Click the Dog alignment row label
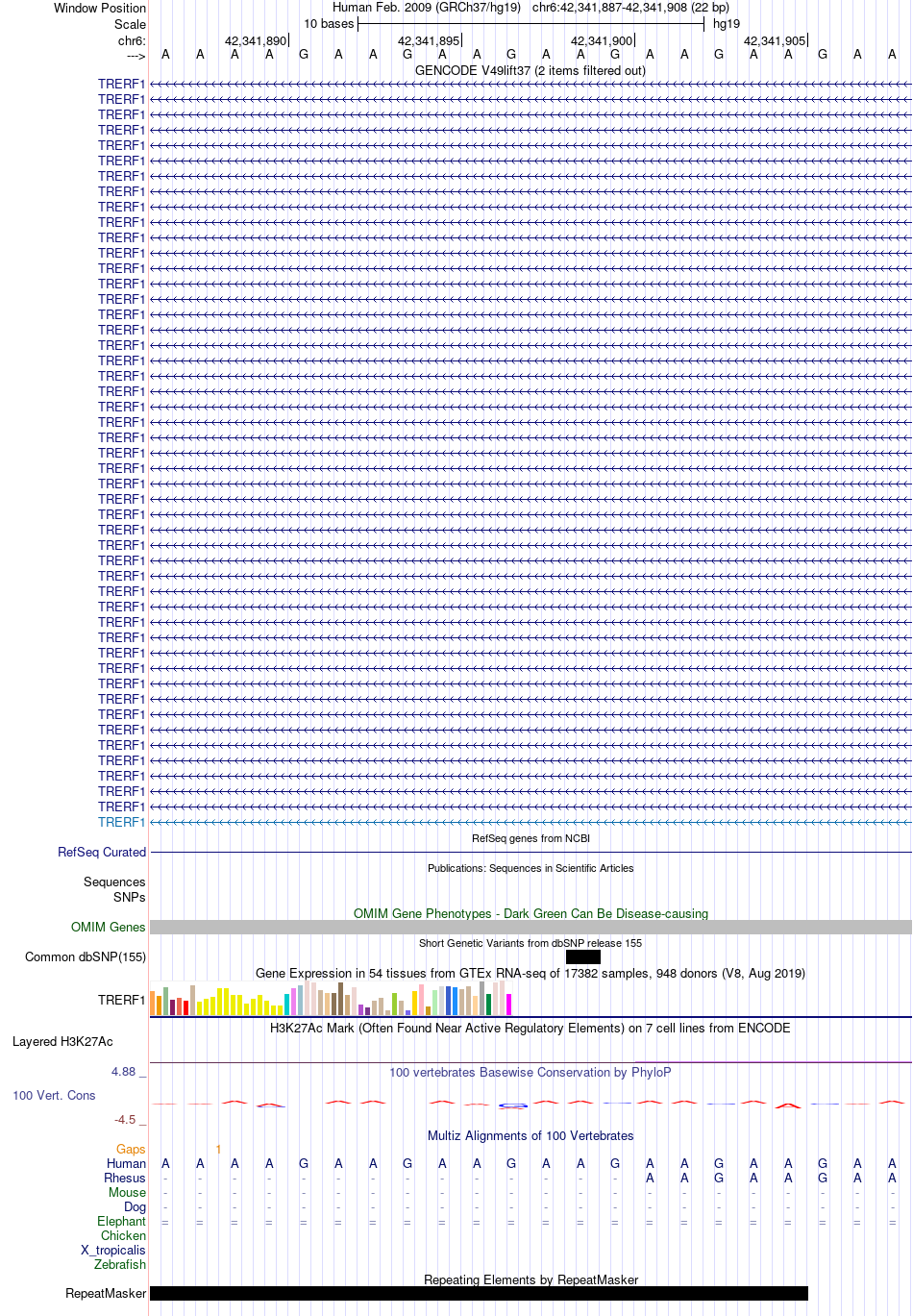The width and height of the screenshot is (913, 1316). pyautogui.click(x=135, y=1206)
